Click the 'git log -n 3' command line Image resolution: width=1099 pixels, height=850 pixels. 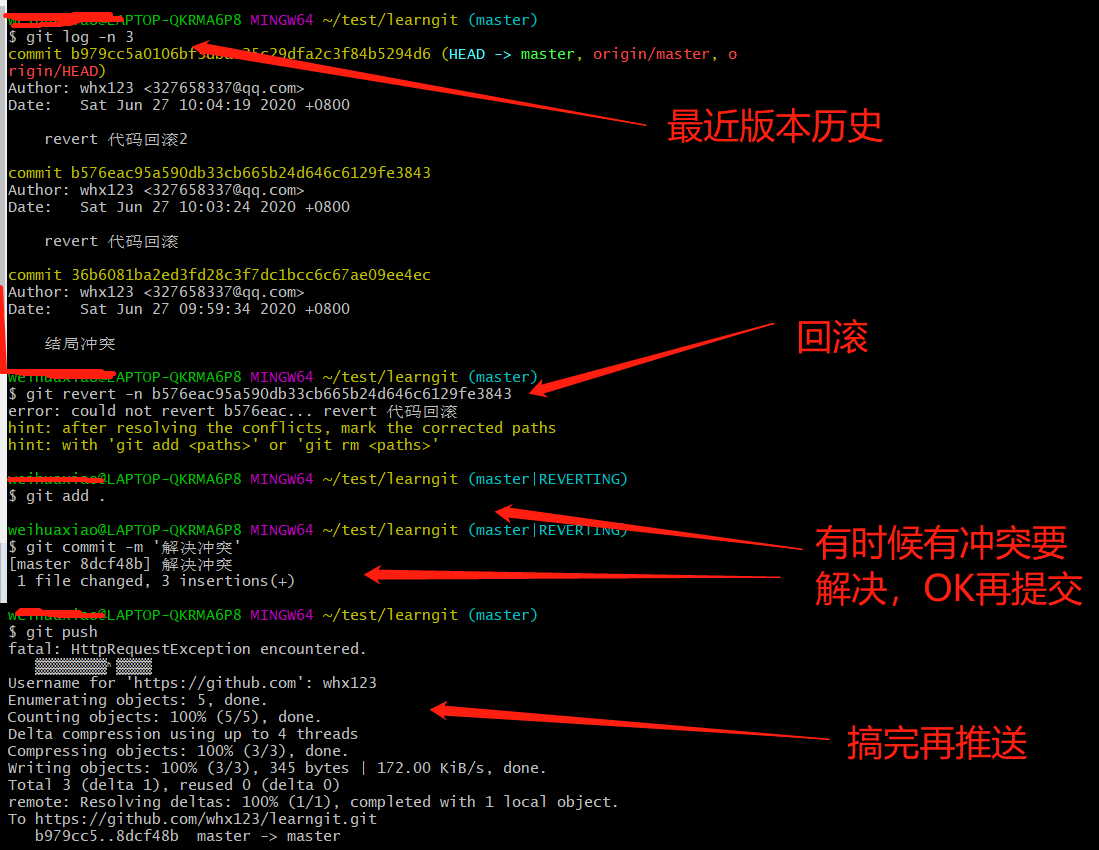click(71, 37)
